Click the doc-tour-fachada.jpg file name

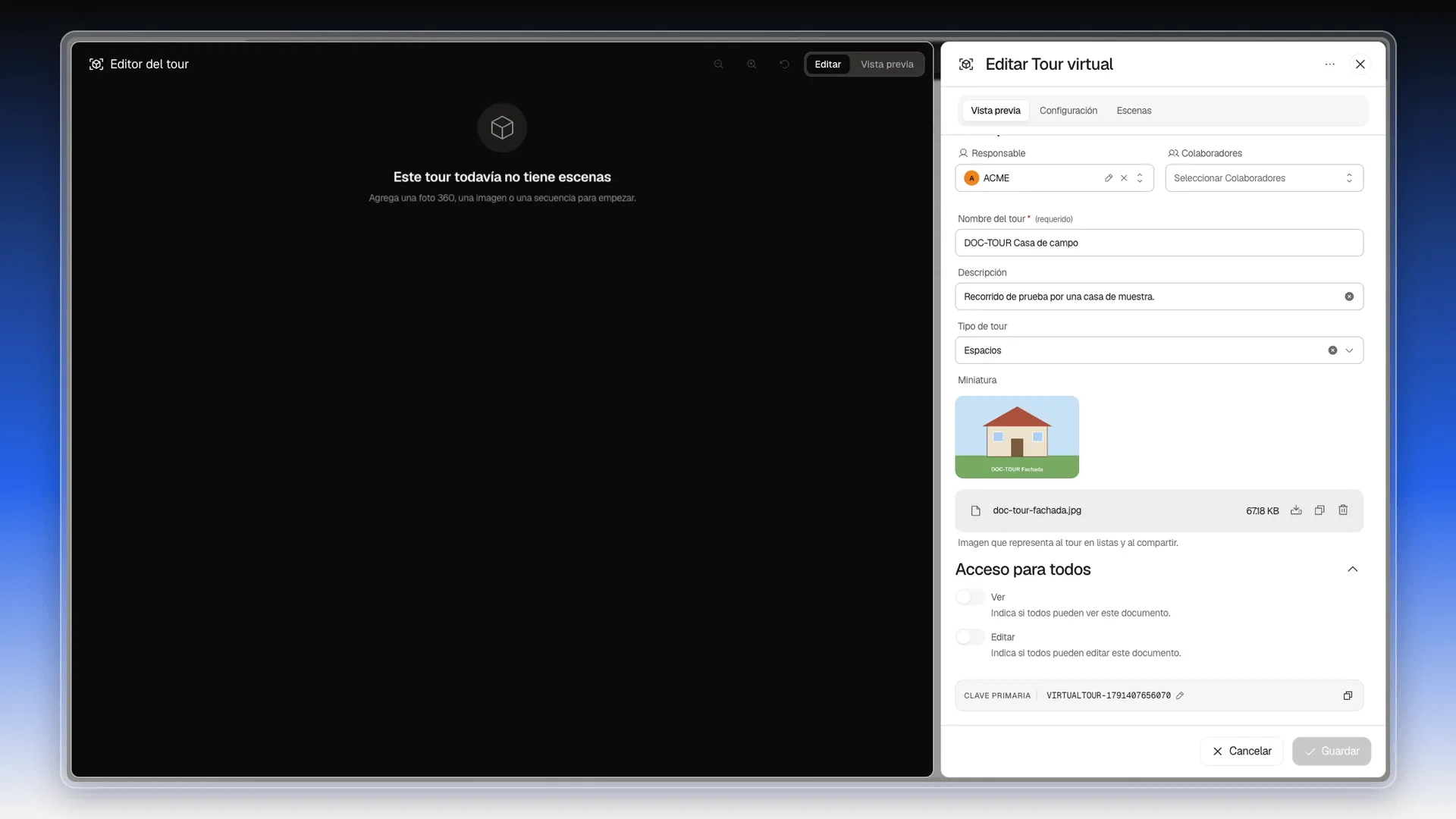[x=1037, y=510]
